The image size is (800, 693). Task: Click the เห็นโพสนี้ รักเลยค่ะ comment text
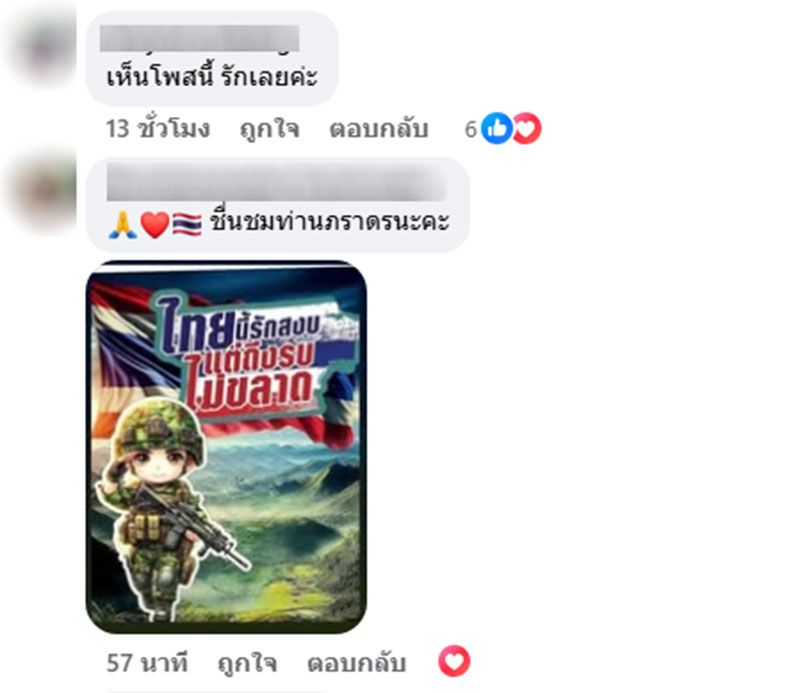coord(212,77)
